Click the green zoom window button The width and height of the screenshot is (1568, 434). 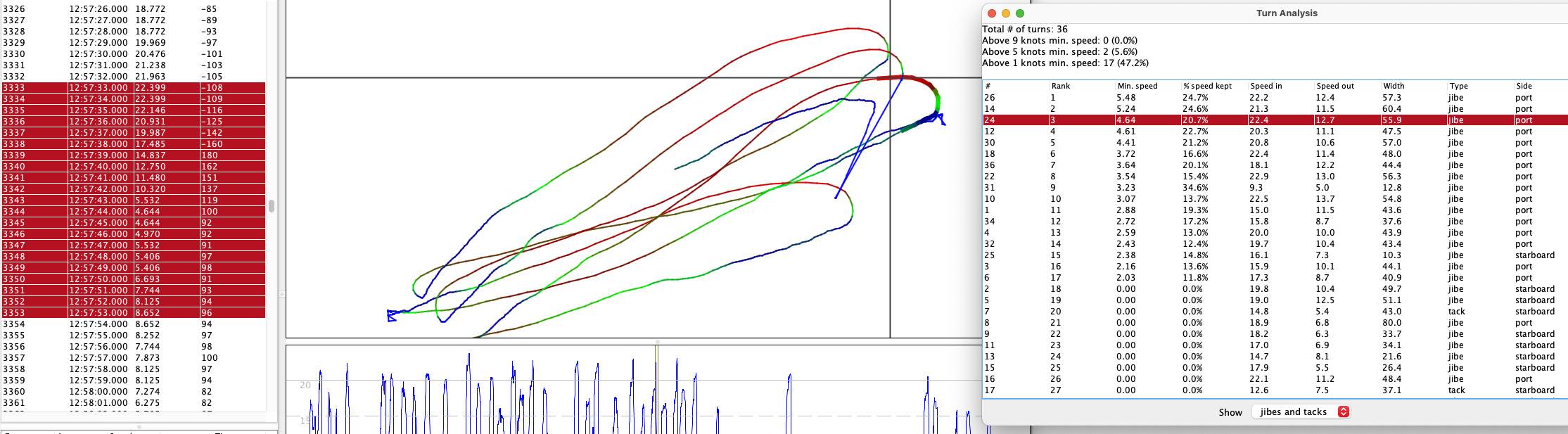click(1020, 13)
